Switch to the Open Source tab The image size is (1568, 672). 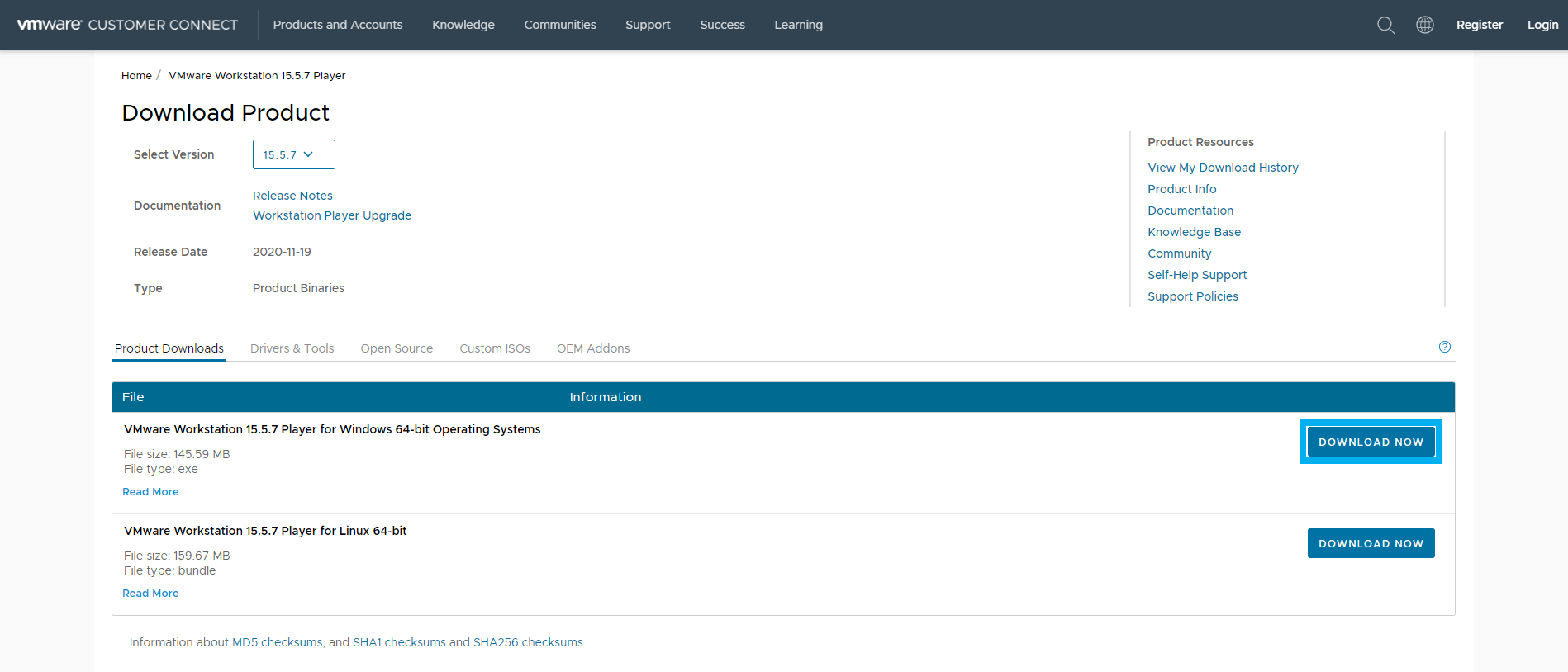click(397, 348)
